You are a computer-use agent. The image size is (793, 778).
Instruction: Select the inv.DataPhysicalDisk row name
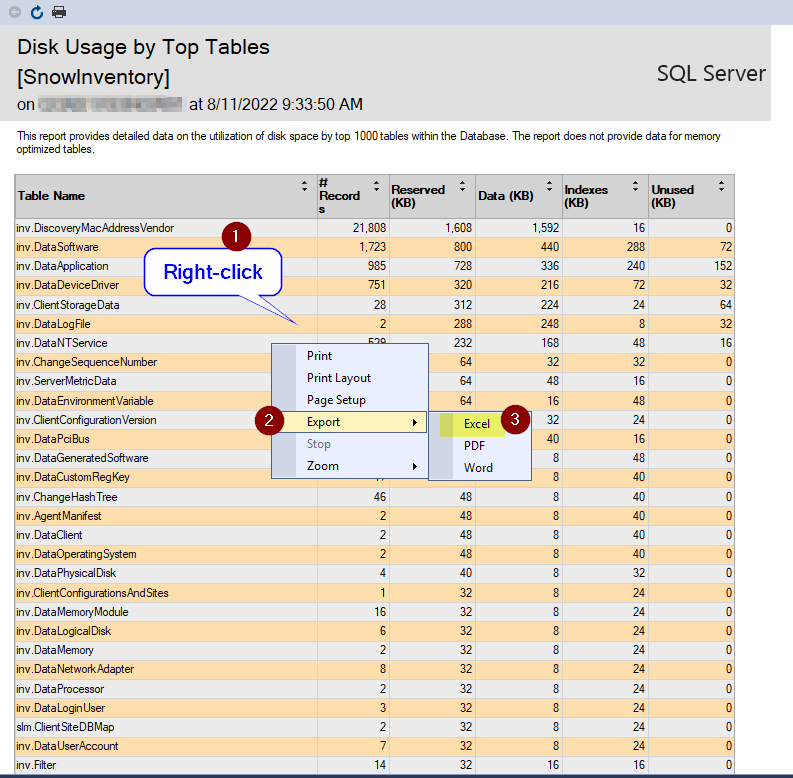(x=66, y=573)
